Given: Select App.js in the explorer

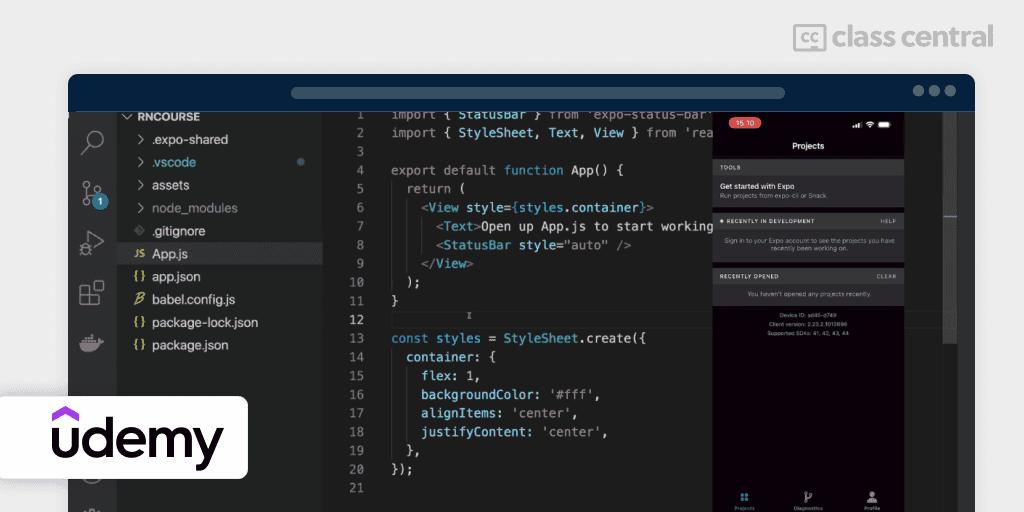Looking at the screenshot, I should pyautogui.click(x=219, y=254).
